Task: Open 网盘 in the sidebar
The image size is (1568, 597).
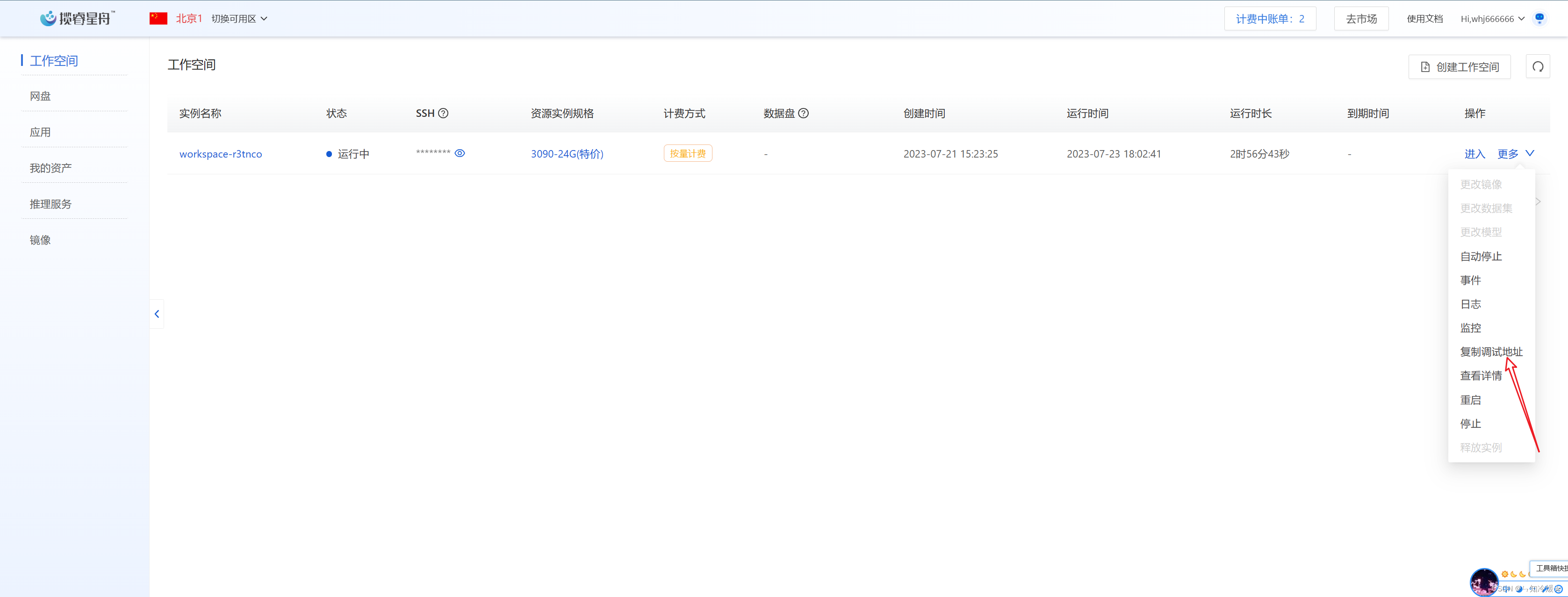Action: 40,96
